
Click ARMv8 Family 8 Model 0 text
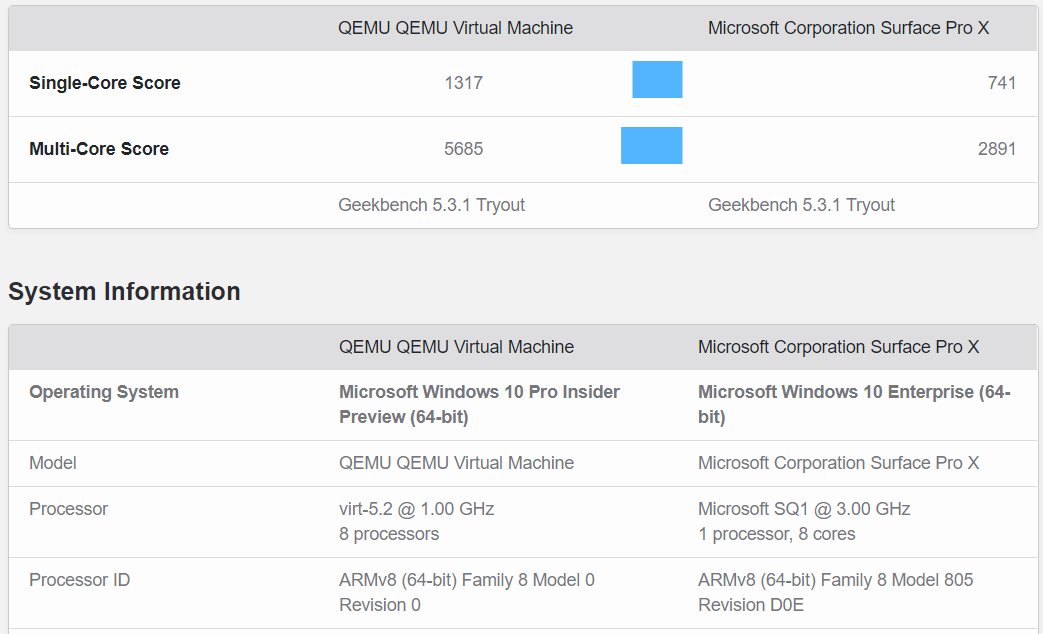[x=467, y=592]
